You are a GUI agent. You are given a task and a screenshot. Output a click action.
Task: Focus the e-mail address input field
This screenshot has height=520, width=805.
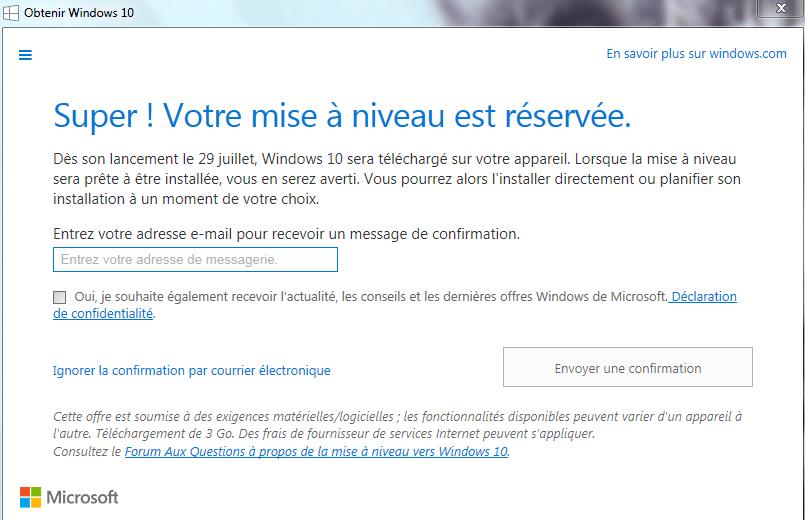pyautogui.click(x=195, y=259)
